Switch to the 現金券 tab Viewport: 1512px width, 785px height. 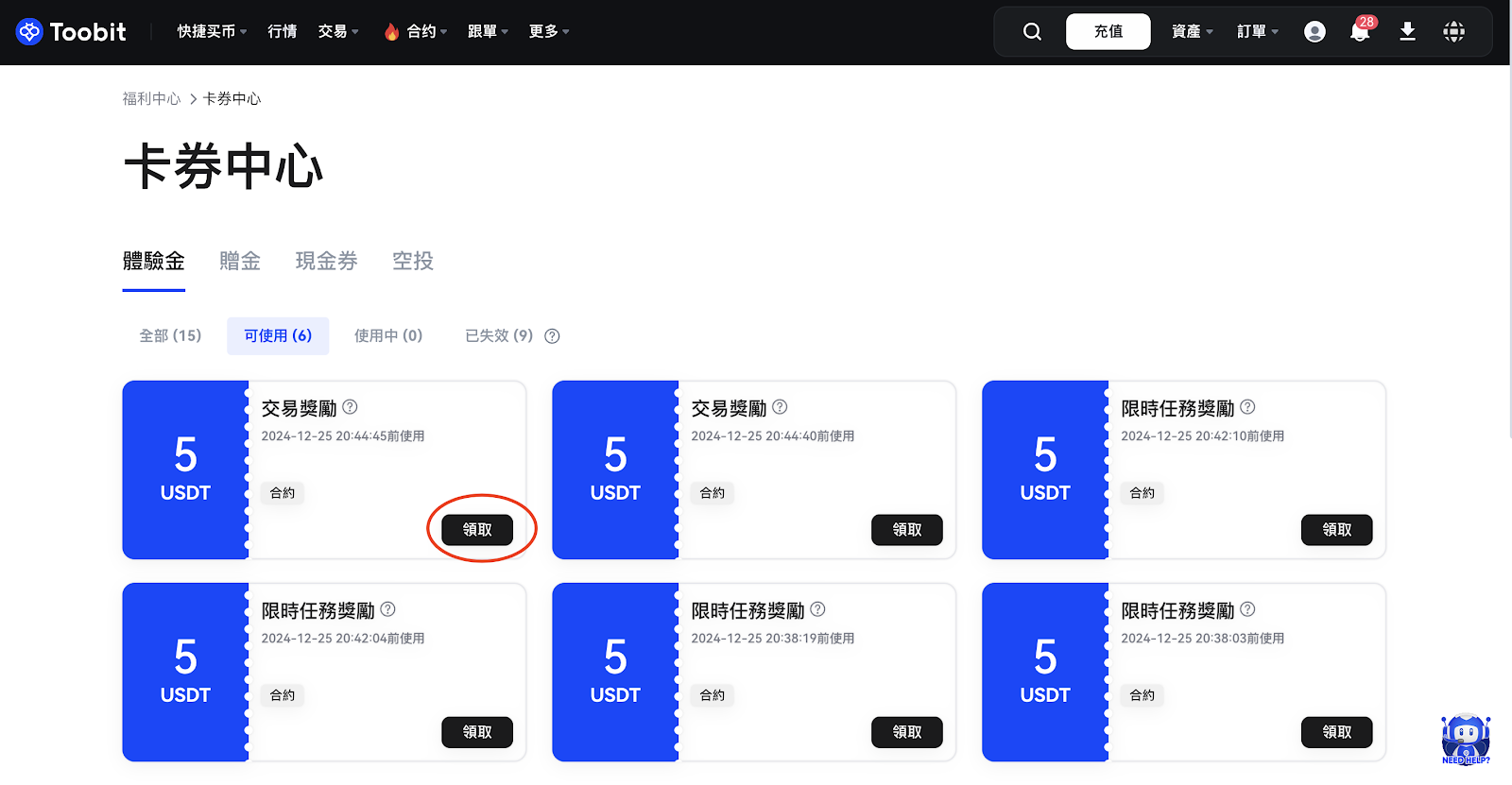pyautogui.click(x=327, y=262)
